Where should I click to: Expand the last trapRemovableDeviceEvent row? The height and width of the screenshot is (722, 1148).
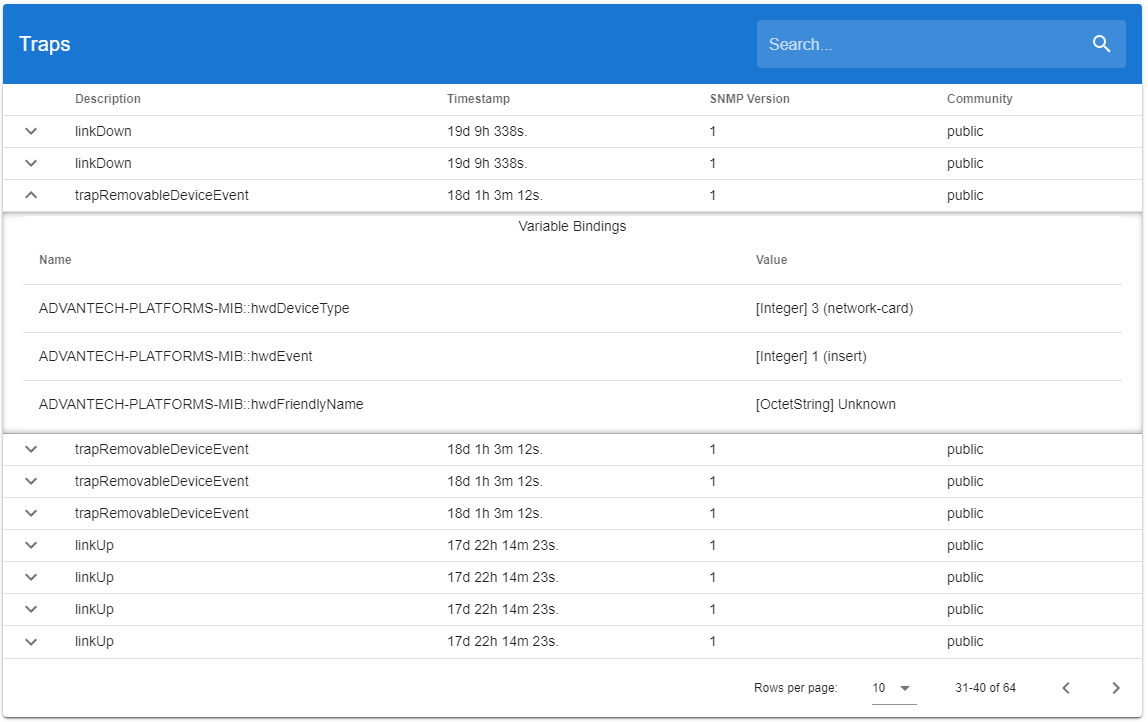point(31,513)
